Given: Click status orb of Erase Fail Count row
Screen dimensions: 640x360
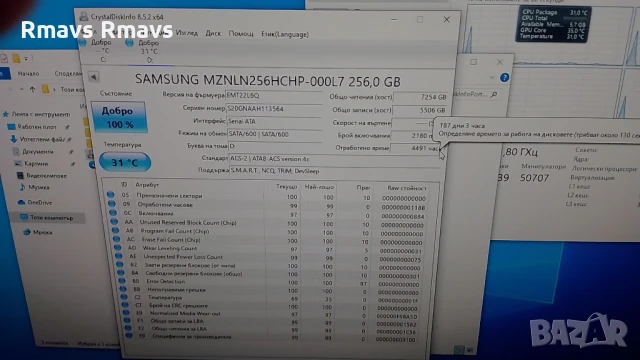Looking at the screenshot, I should 116,239.
